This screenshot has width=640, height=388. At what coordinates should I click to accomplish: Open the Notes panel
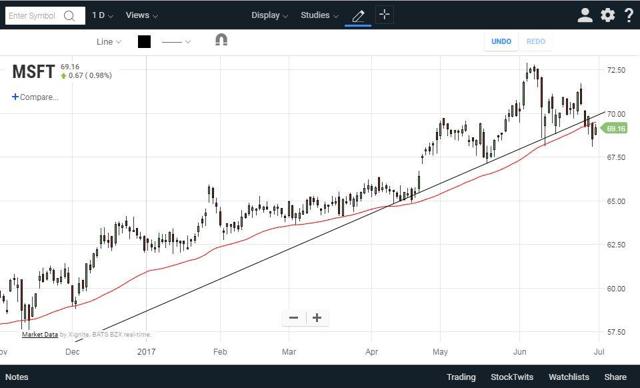pyautogui.click(x=17, y=377)
